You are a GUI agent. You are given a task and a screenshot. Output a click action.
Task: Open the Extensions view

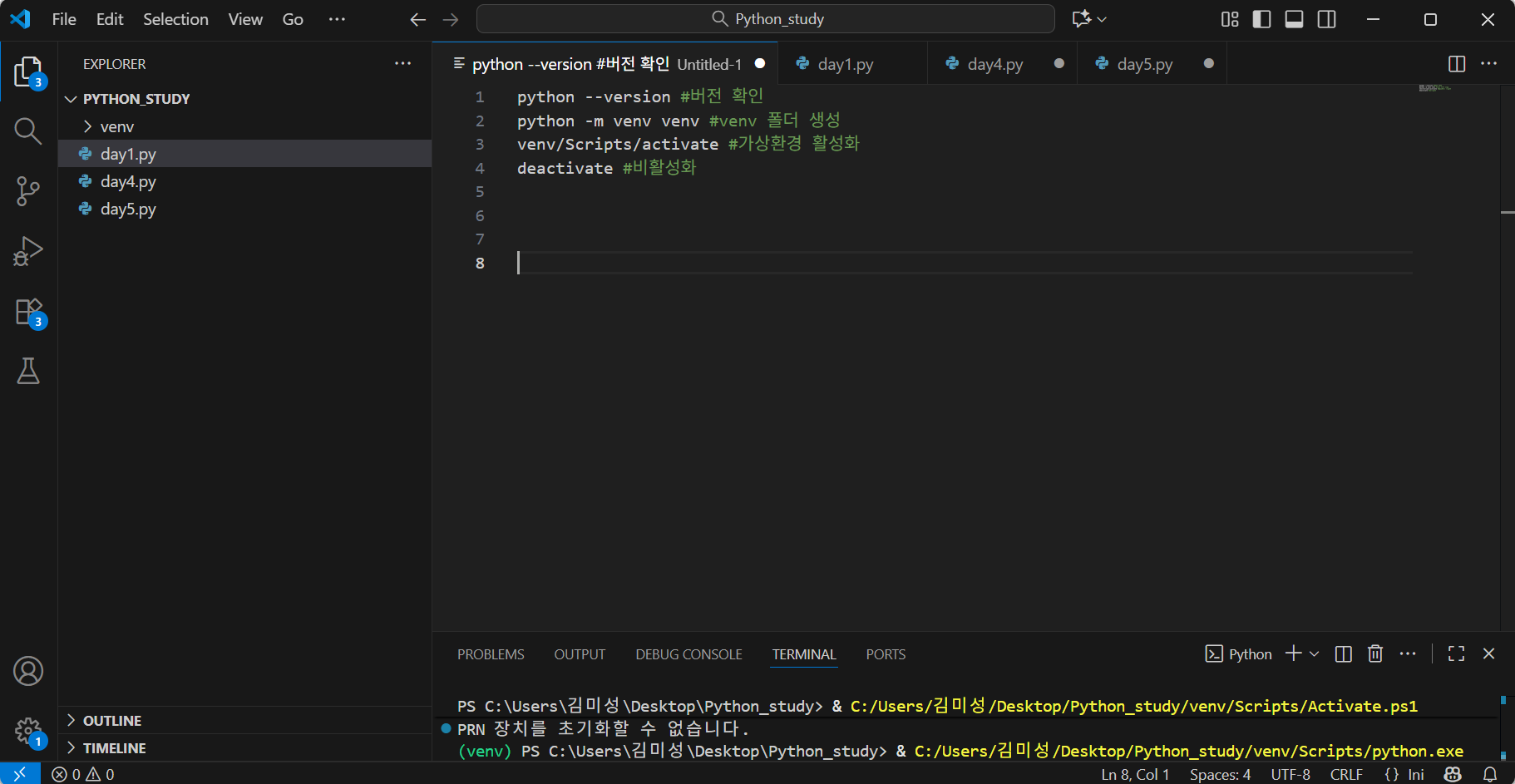28,312
